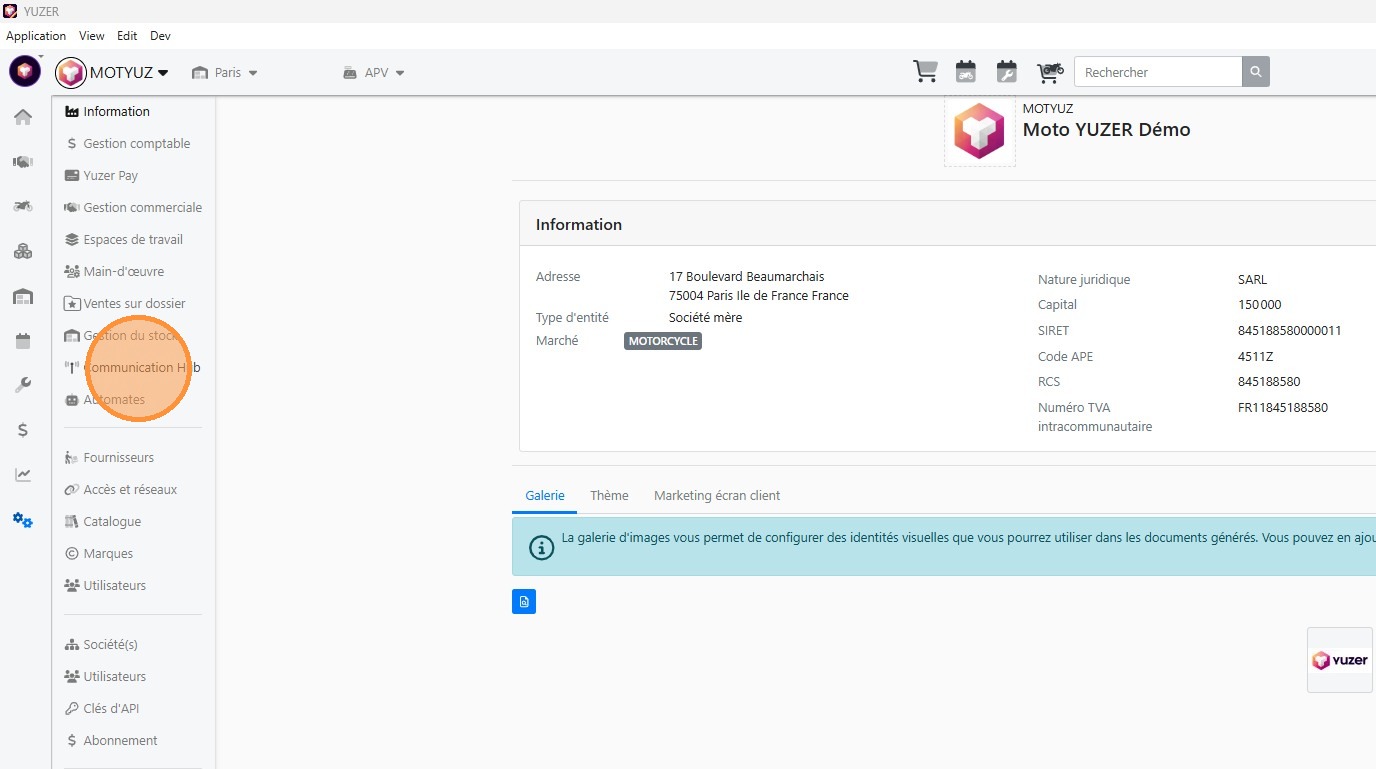The height and width of the screenshot is (769, 1376).
Task: Go to the Home icon in the left rail
Action: (x=23, y=117)
